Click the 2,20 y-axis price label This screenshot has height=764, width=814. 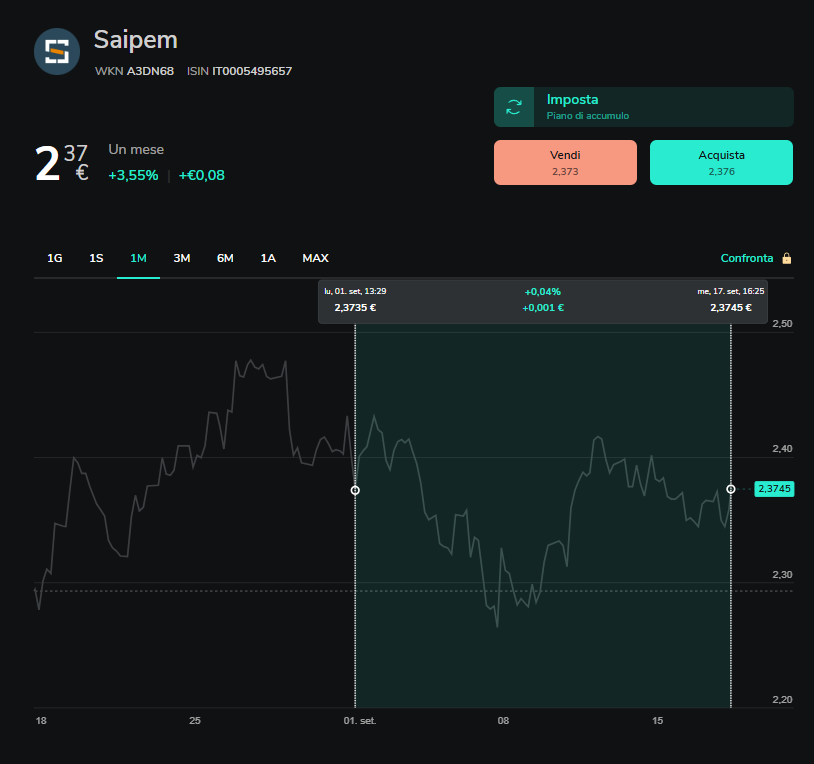(x=782, y=700)
